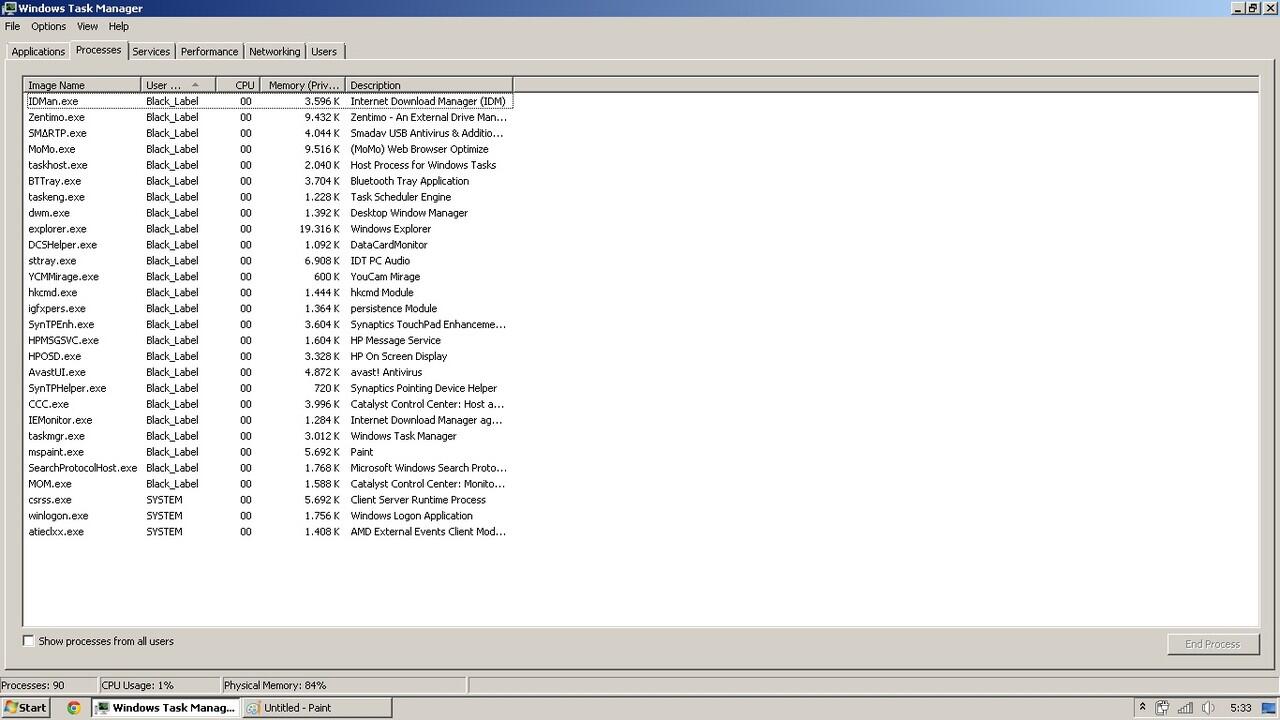Viewport: 1280px width, 720px height.
Task: Click the Windows Explorer description cell
Action: coord(390,229)
